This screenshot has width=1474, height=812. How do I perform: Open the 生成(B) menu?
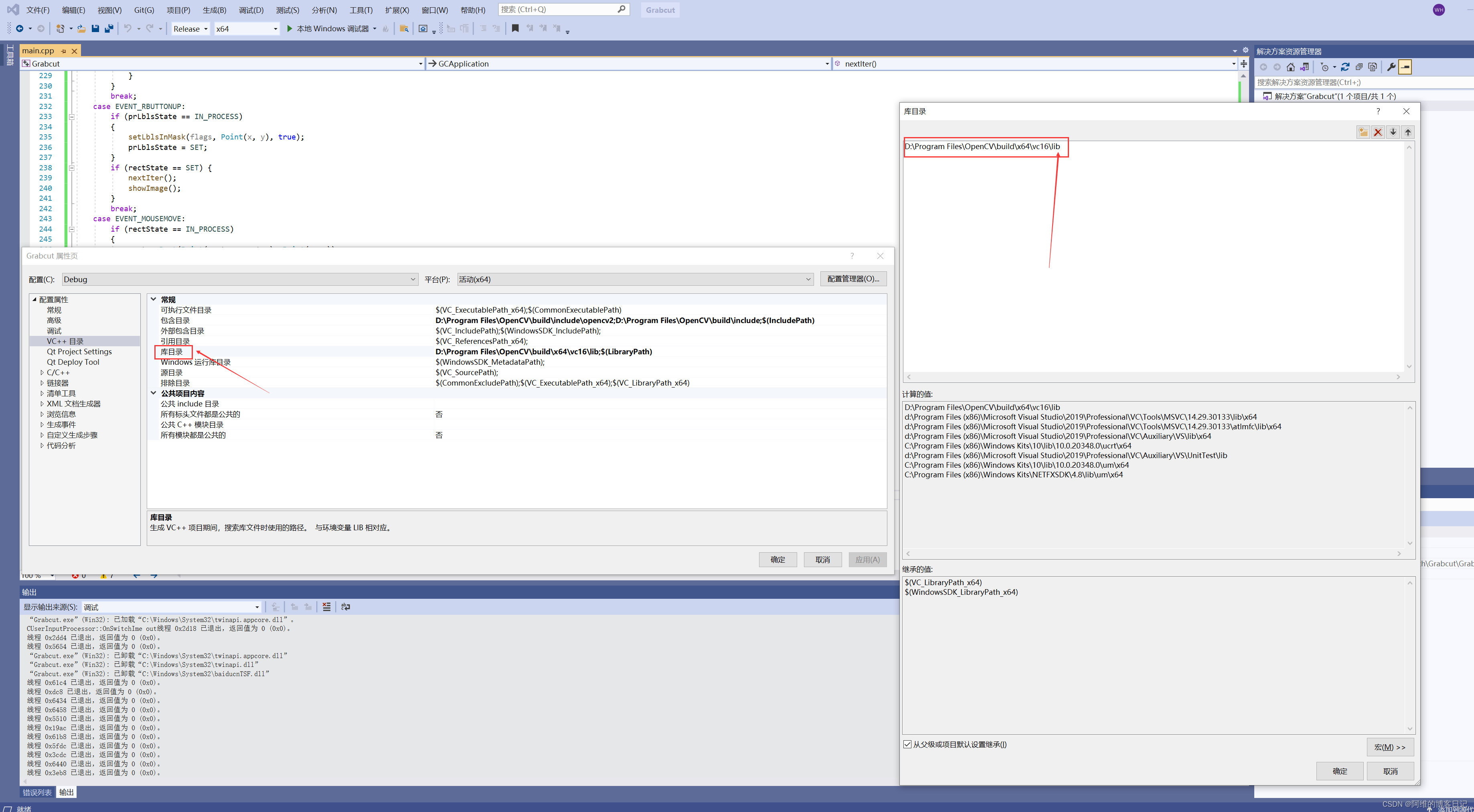coord(214,10)
